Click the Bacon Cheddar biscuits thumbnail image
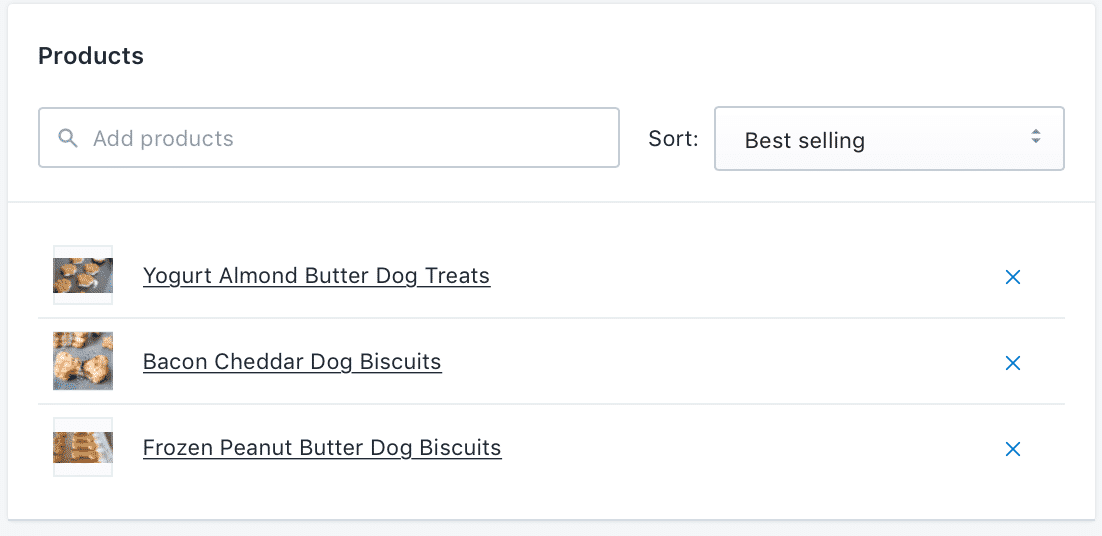This screenshot has height=536, width=1102. (x=83, y=361)
